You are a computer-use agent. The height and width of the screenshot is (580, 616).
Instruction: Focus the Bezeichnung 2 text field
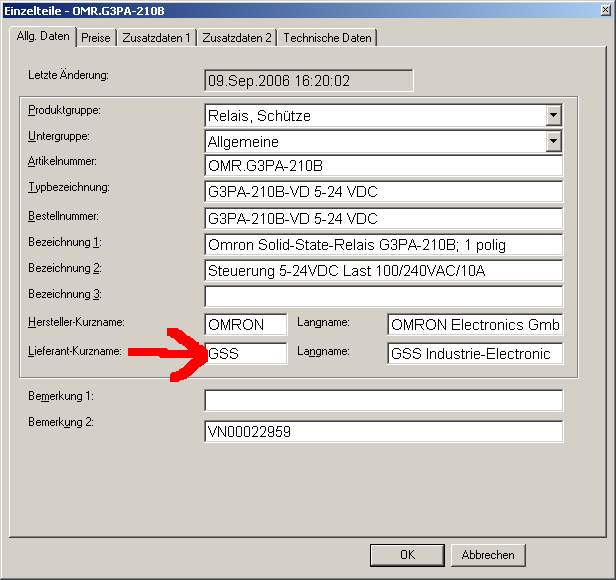point(383,271)
